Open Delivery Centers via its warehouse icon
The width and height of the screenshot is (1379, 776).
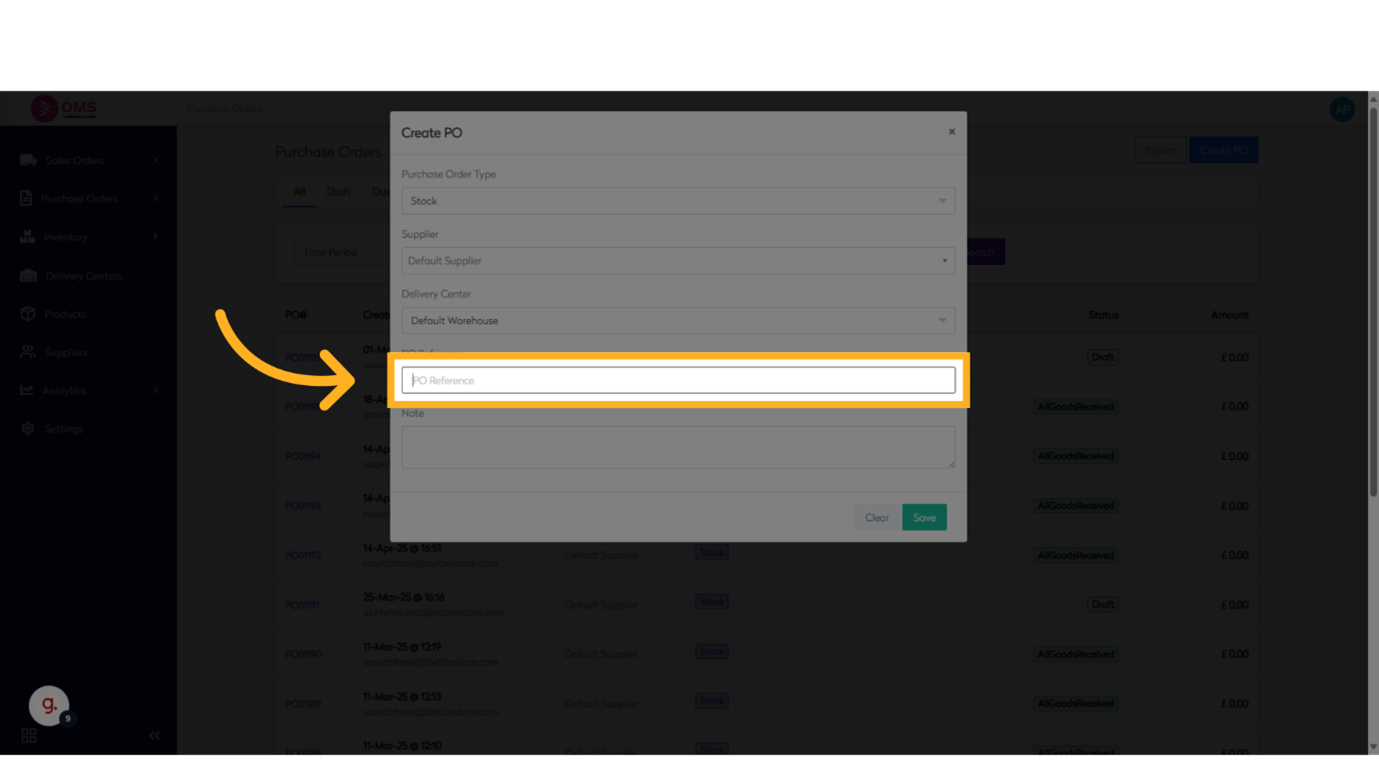point(28,275)
